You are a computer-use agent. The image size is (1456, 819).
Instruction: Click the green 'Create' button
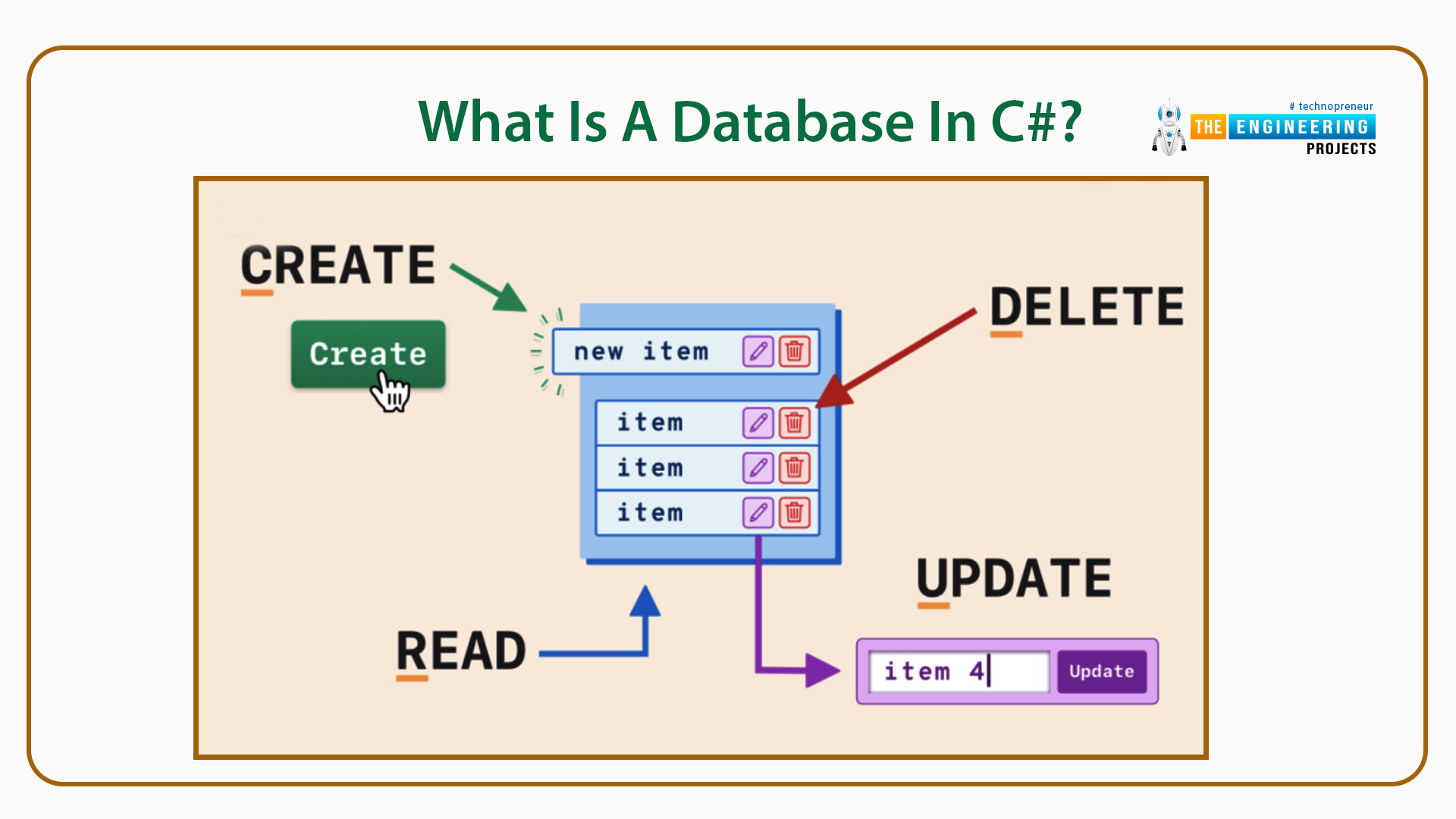[x=369, y=355]
